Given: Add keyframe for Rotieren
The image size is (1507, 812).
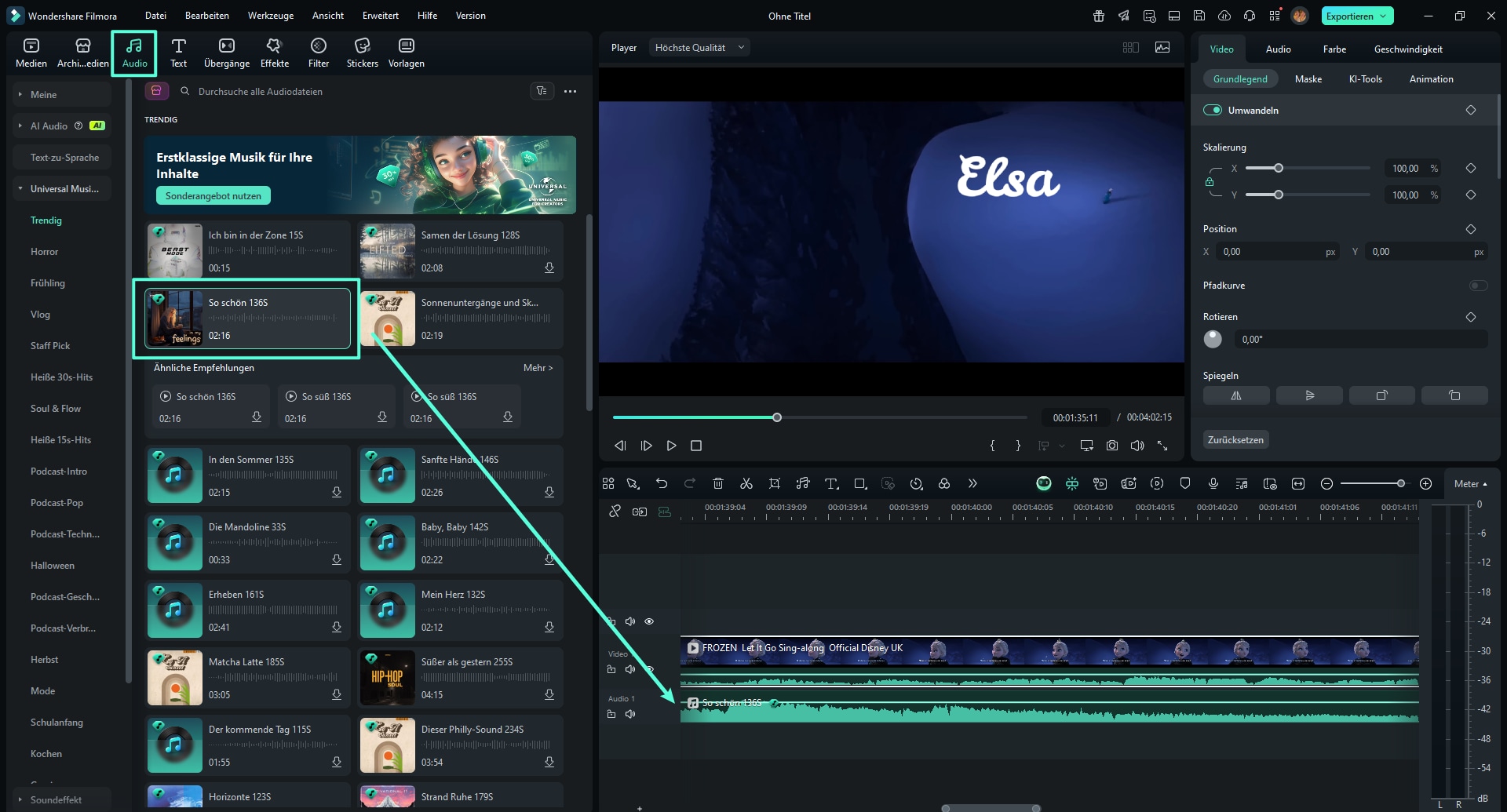Looking at the screenshot, I should pos(1471,317).
